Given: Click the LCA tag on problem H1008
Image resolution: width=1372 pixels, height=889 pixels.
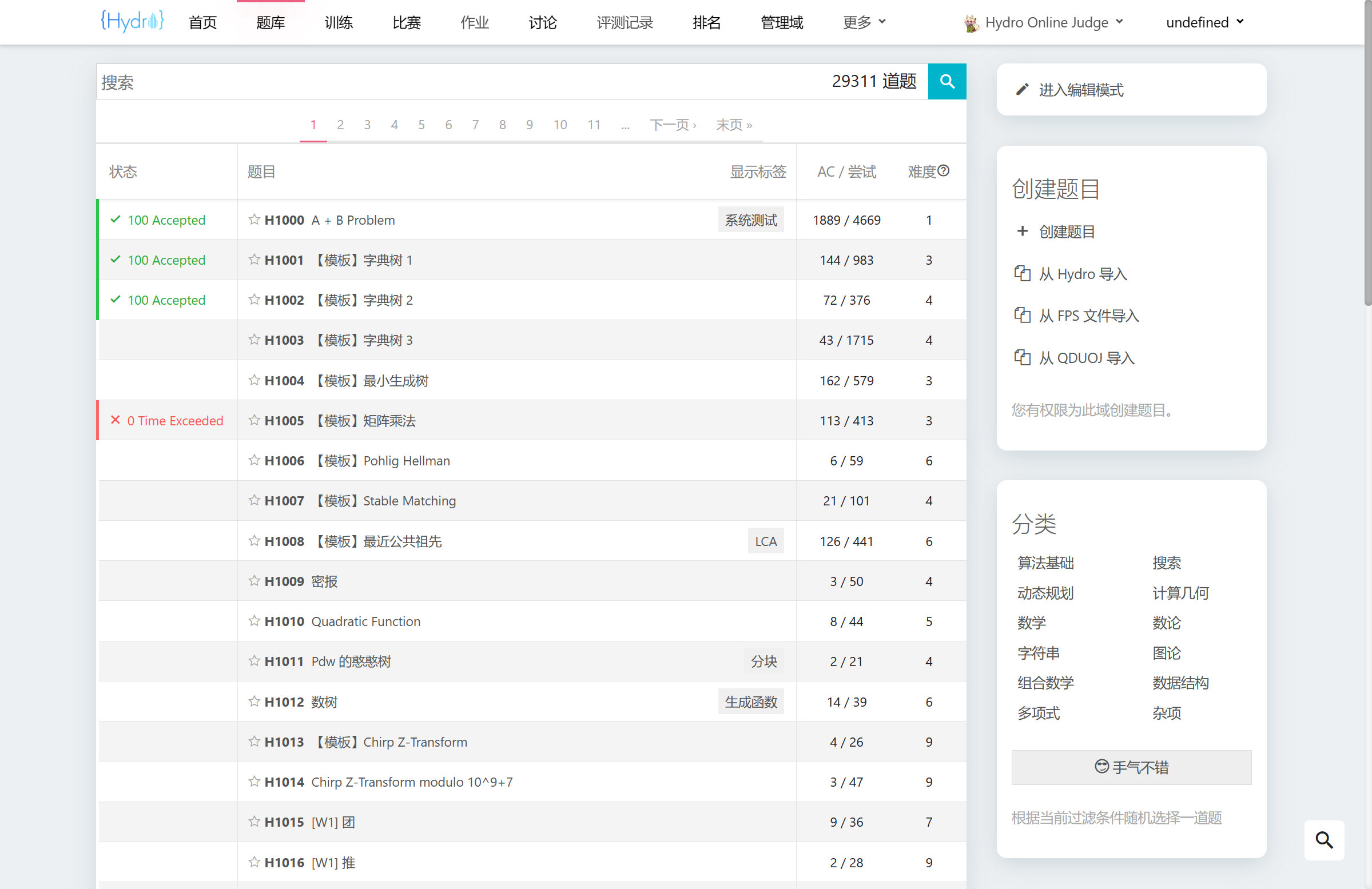Looking at the screenshot, I should click(766, 540).
